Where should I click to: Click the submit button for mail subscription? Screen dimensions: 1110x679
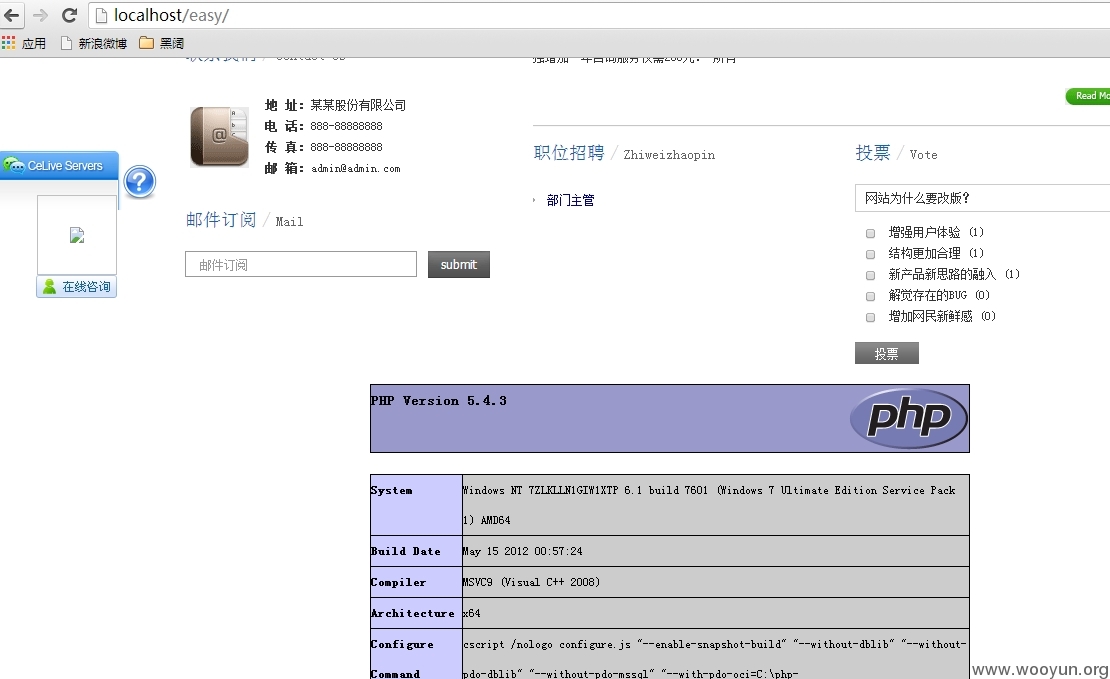(459, 264)
